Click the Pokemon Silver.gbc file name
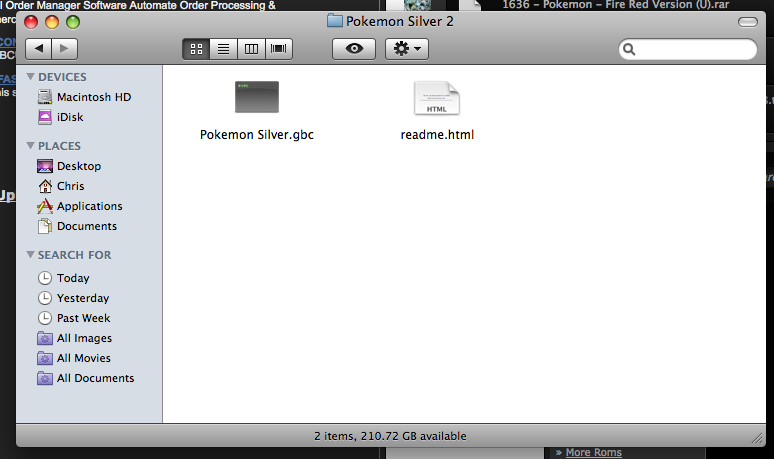Viewport: 774px width, 459px height. [x=257, y=135]
